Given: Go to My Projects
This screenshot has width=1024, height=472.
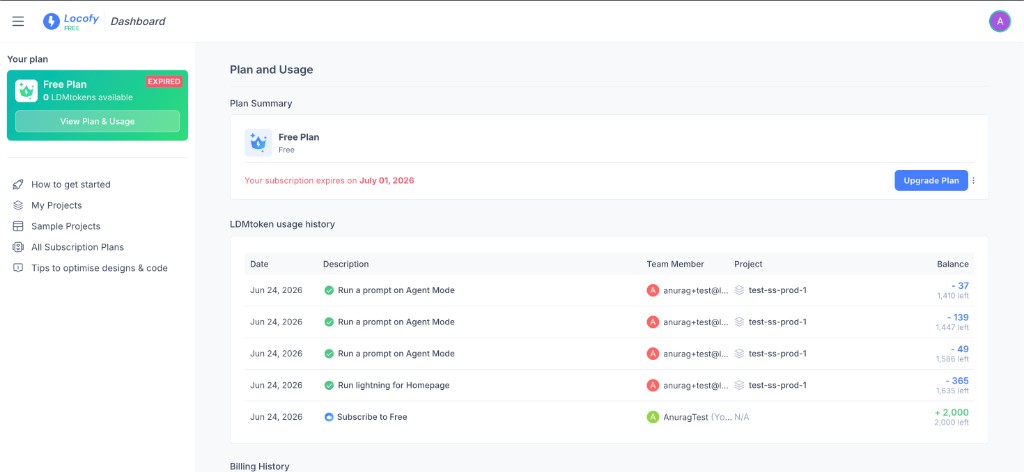Looking at the screenshot, I should [57, 205].
